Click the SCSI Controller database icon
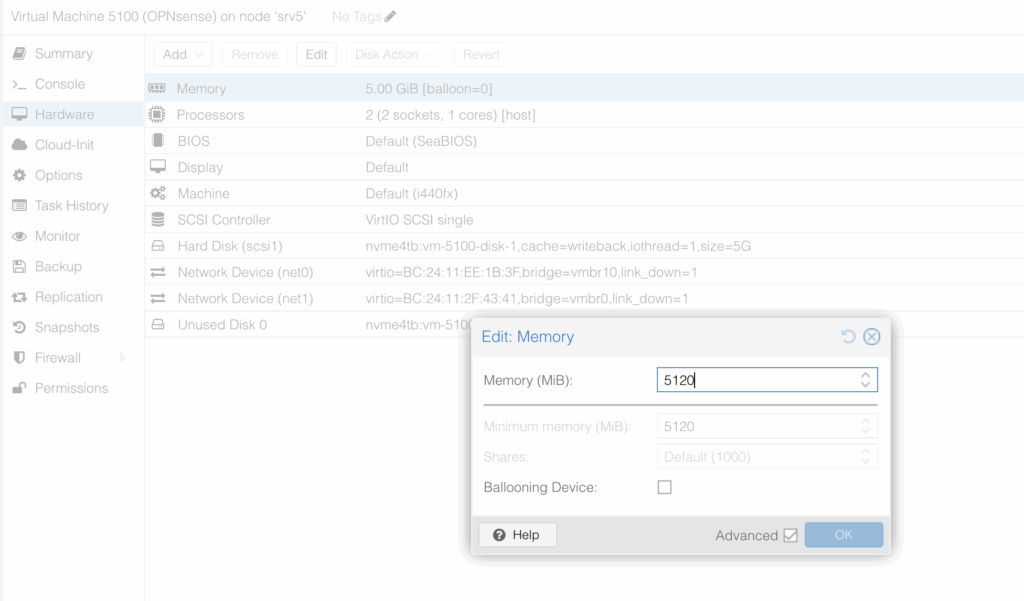Image resolution: width=1024 pixels, height=601 pixels. pos(157,220)
